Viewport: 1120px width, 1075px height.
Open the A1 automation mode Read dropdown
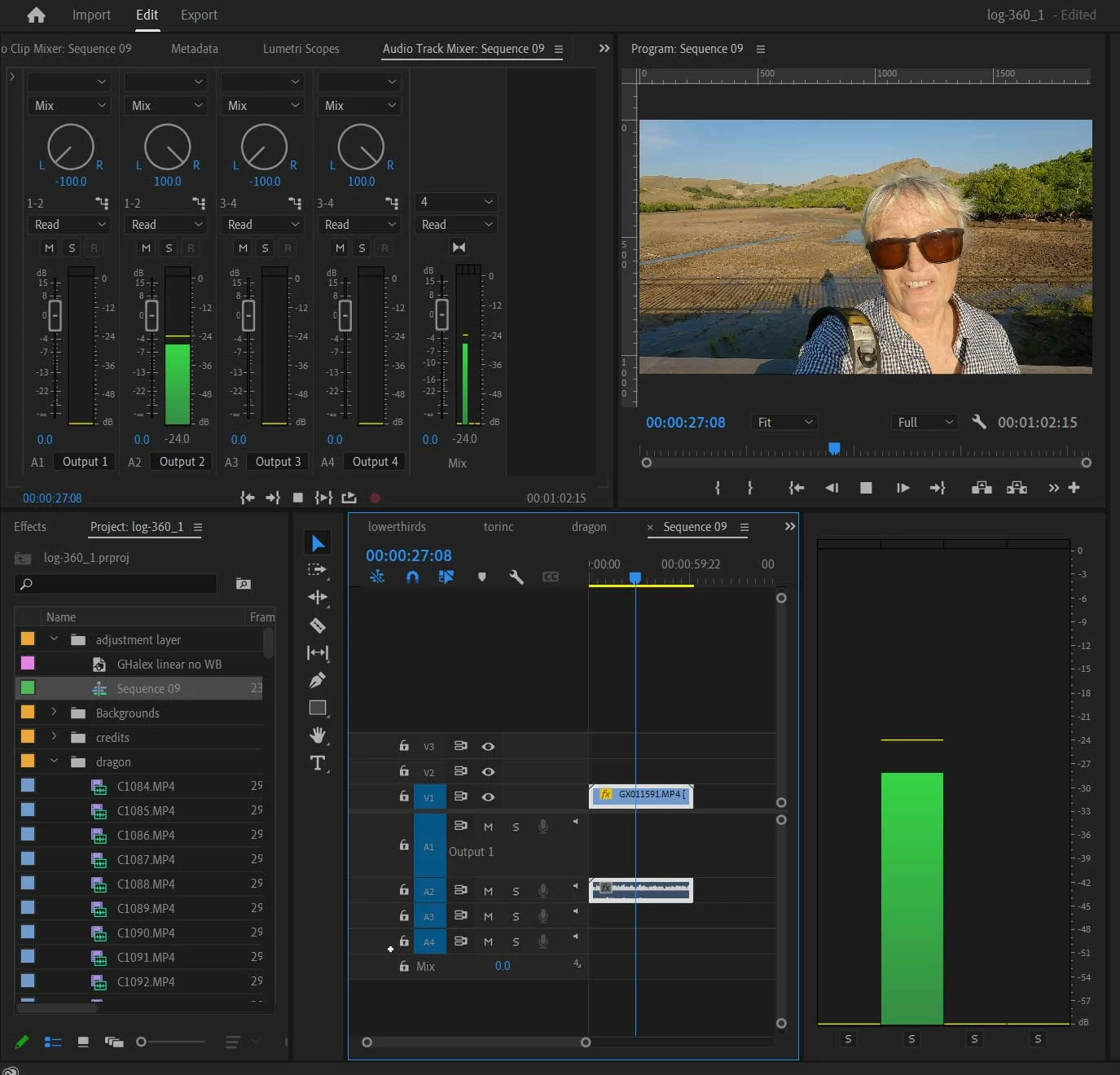click(69, 224)
